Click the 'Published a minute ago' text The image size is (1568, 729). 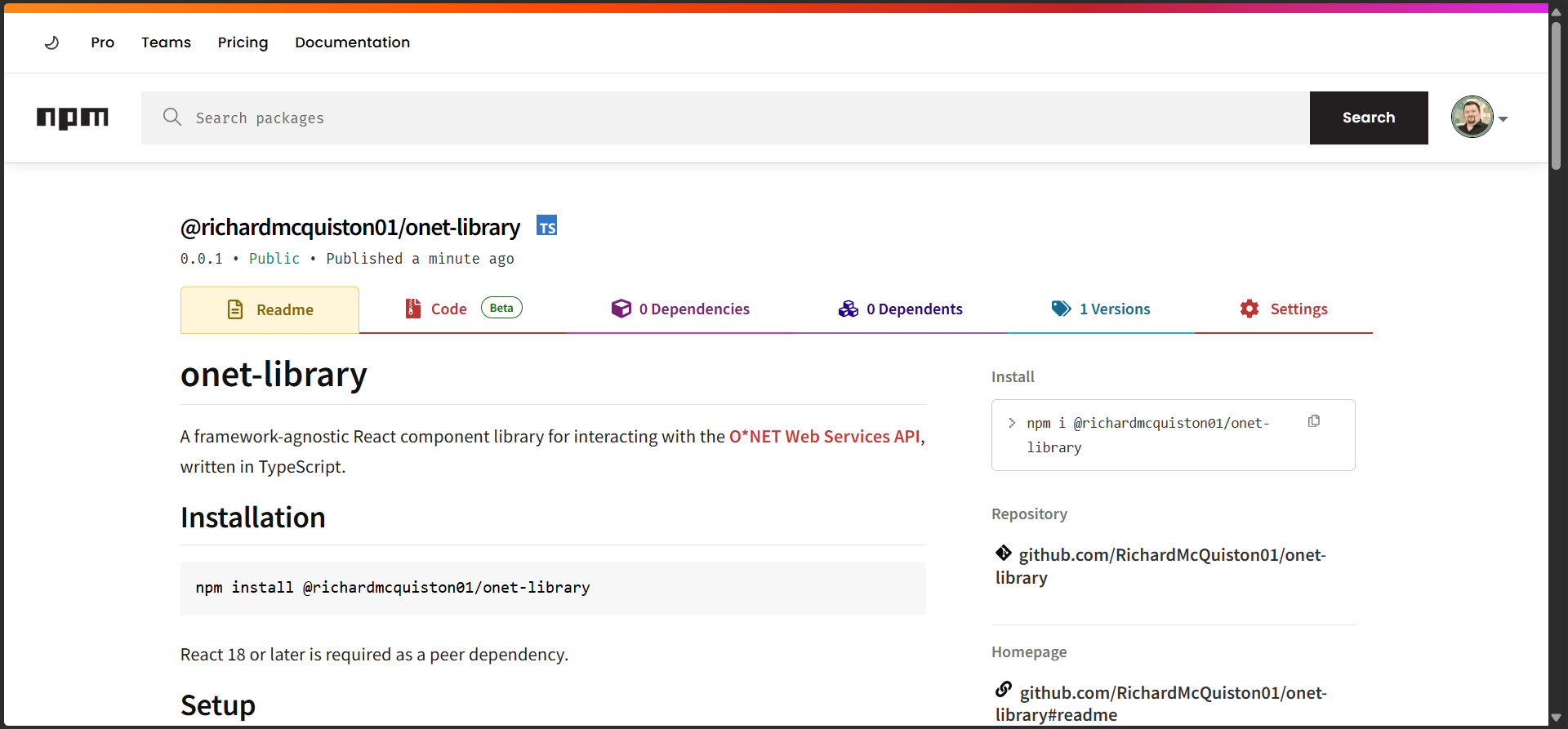[x=420, y=259]
